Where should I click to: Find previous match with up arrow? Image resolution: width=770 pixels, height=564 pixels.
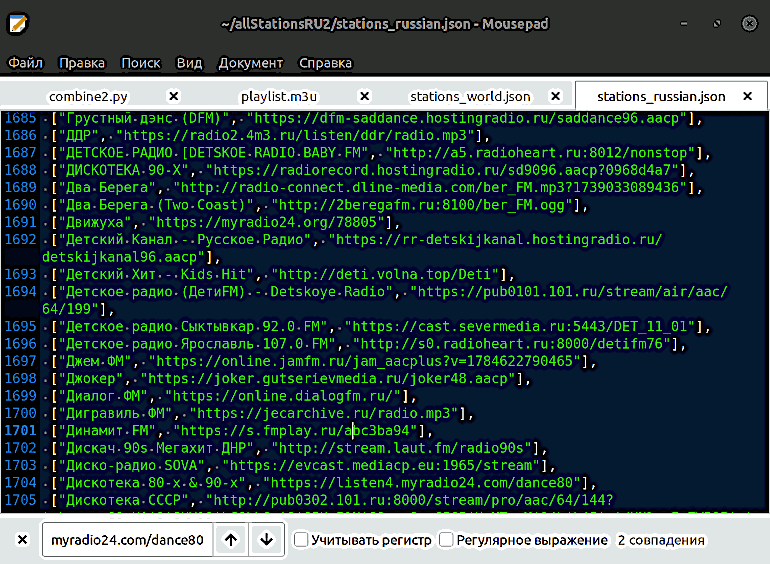[231, 540]
